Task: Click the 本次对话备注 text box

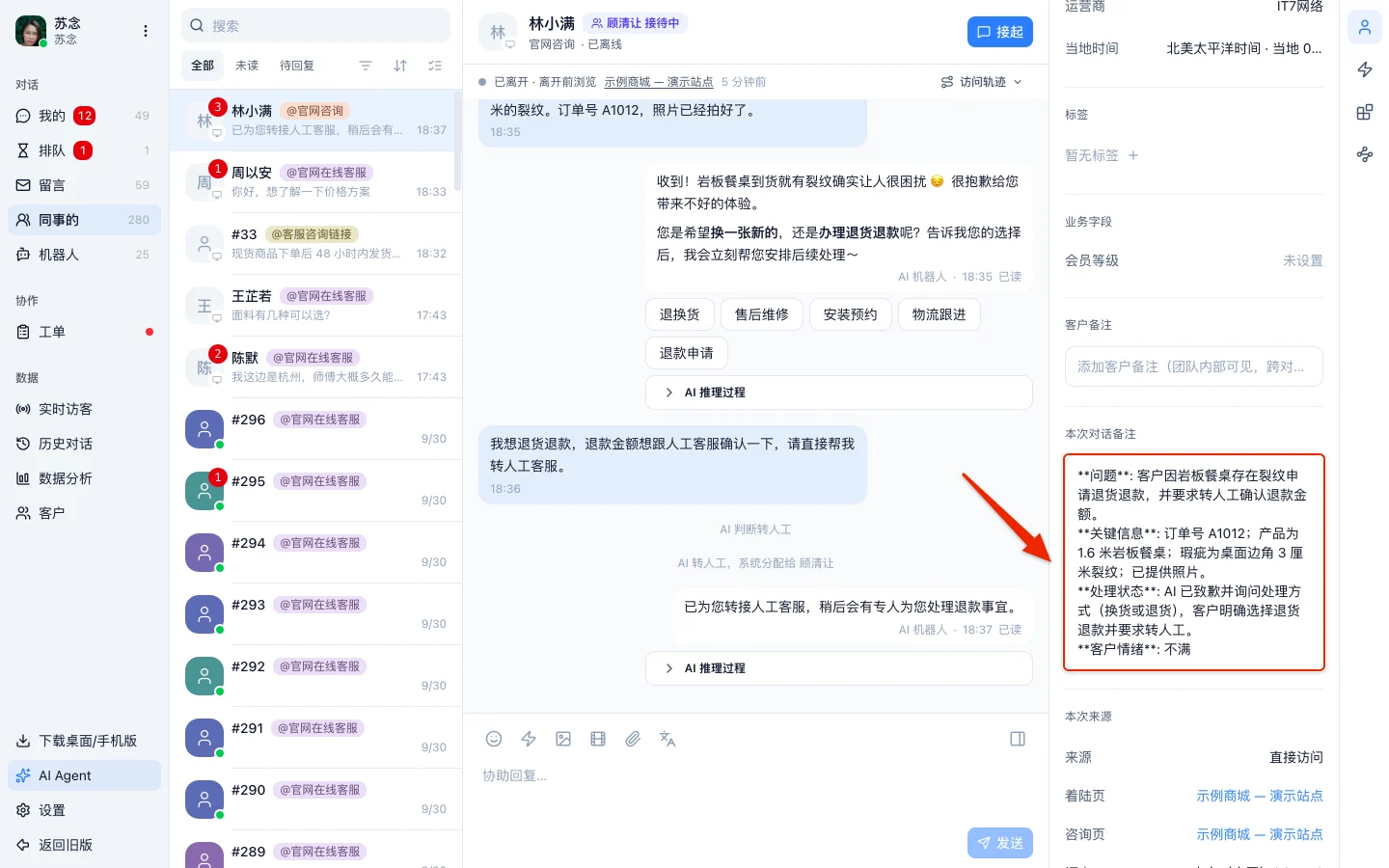Action: (1194, 562)
